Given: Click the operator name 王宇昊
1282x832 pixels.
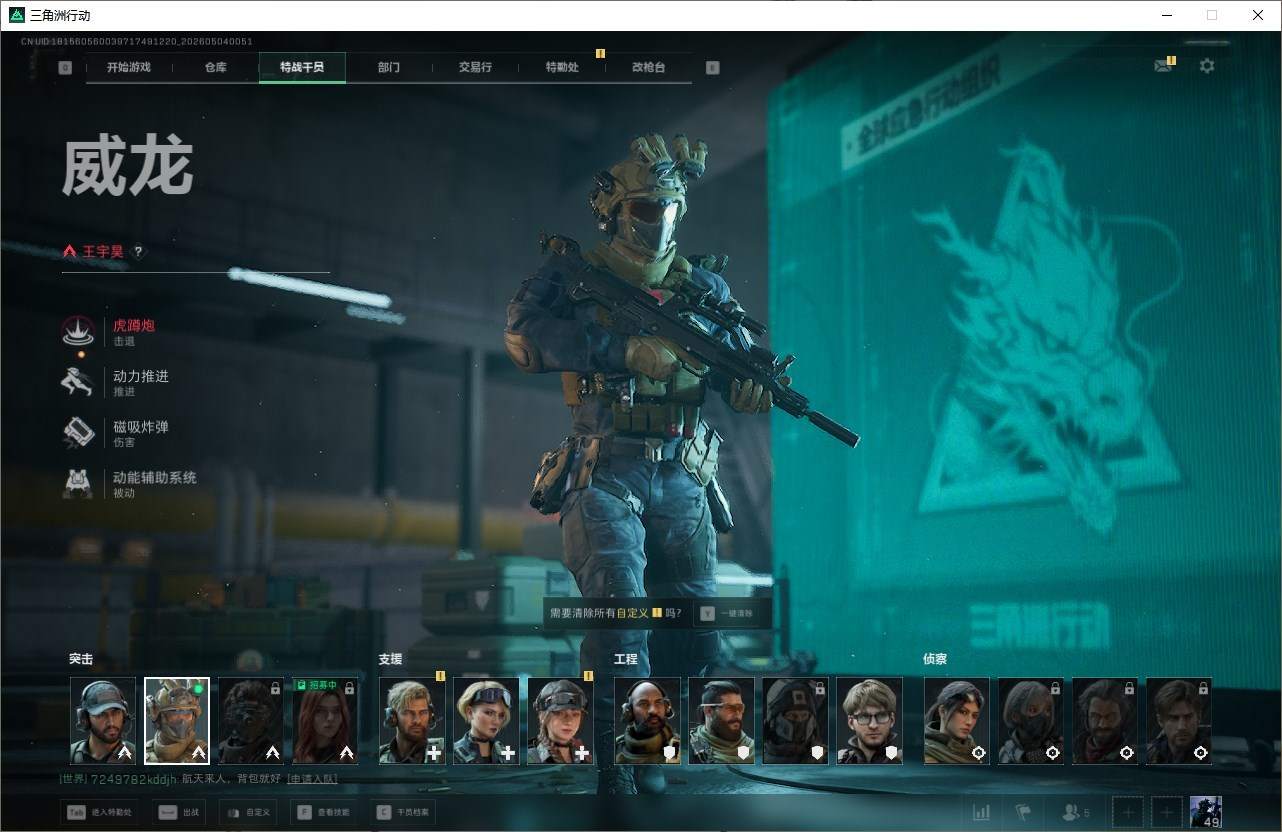Looking at the screenshot, I should point(103,252).
